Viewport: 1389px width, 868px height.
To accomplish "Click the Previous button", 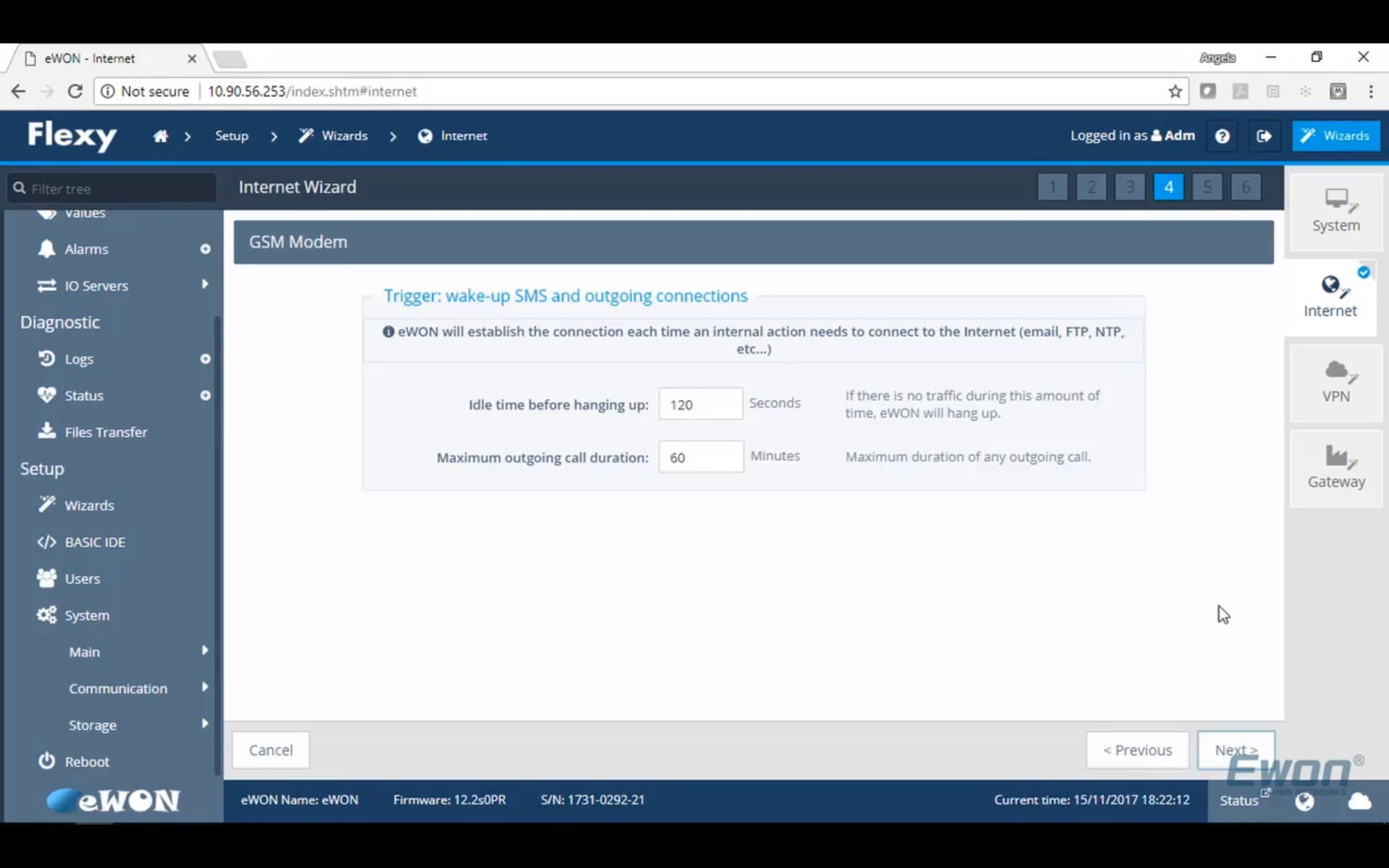I will pos(1137,750).
